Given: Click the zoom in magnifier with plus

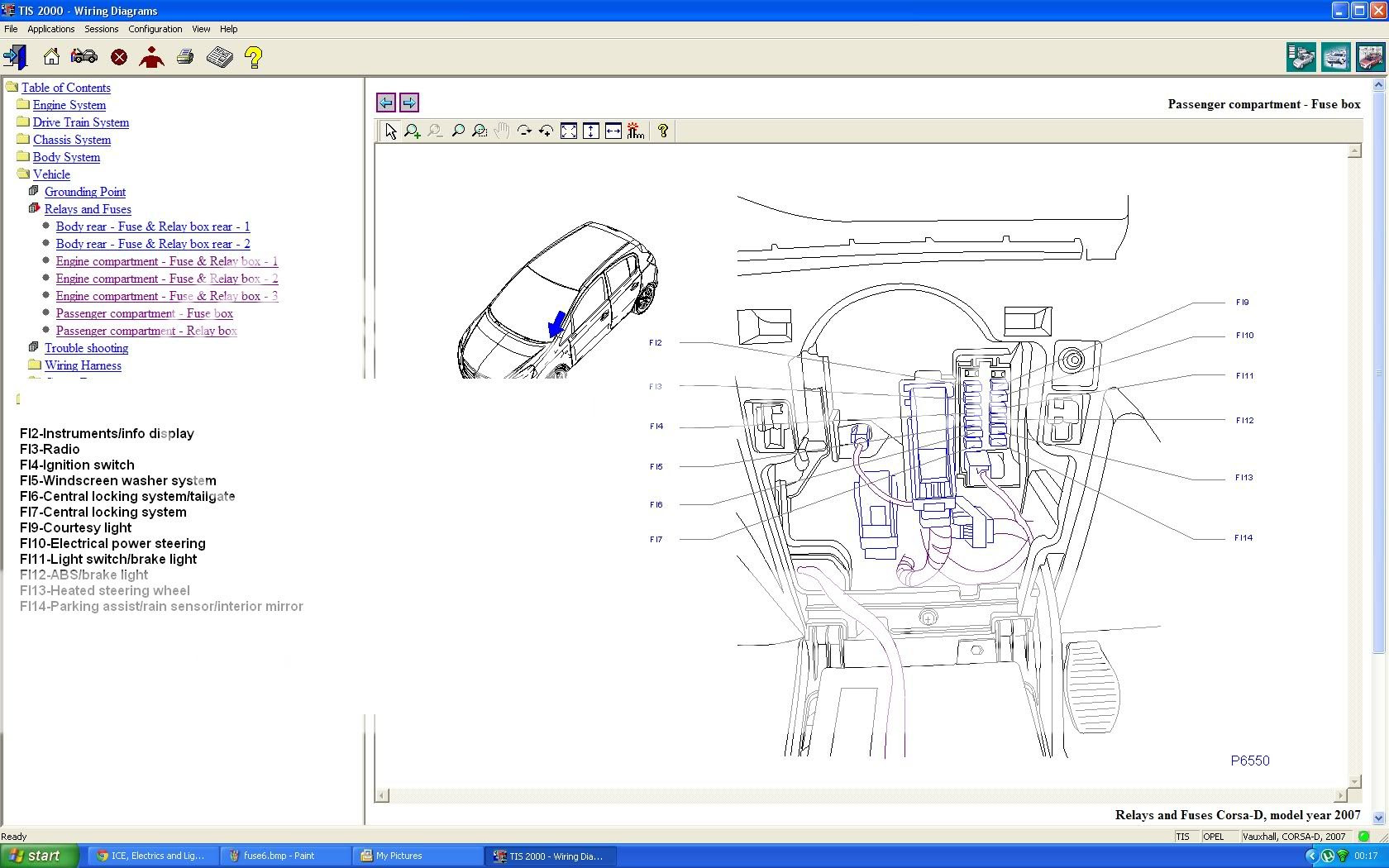Looking at the screenshot, I should 412,131.
